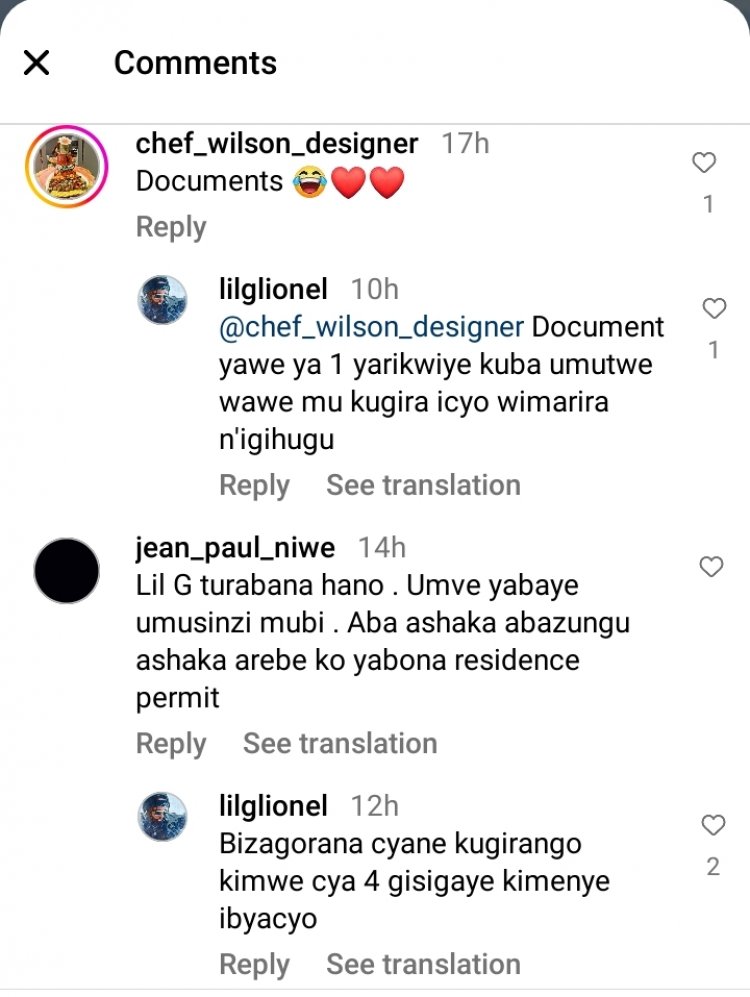Like jean_paul_niwe's comment heart
The image size is (750, 997).
[x=711, y=567]
